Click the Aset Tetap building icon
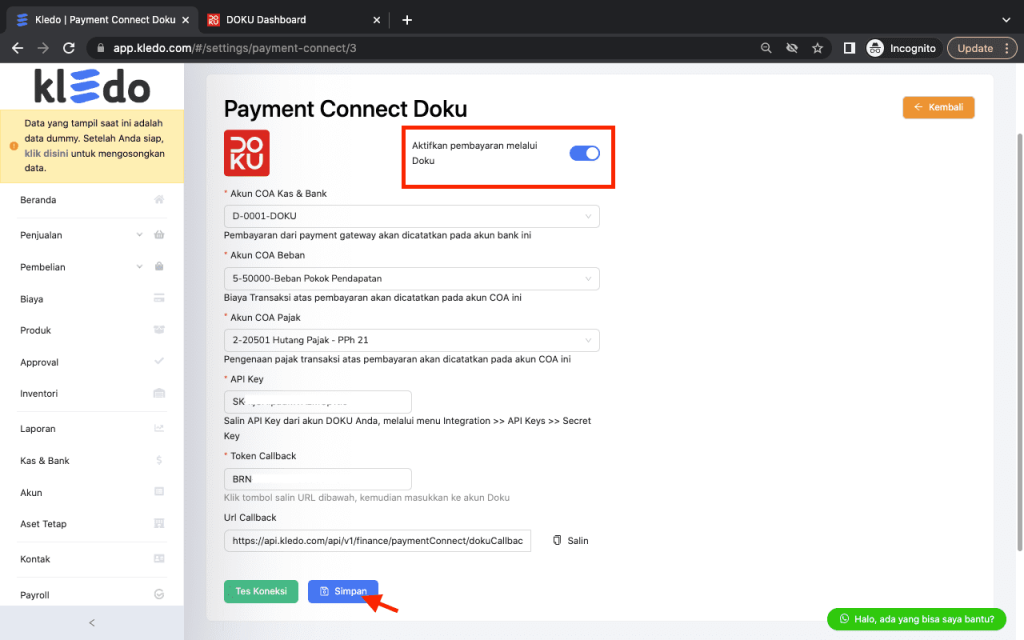The height and width of the screenshot is (640, 1024). tap(159, 523)
